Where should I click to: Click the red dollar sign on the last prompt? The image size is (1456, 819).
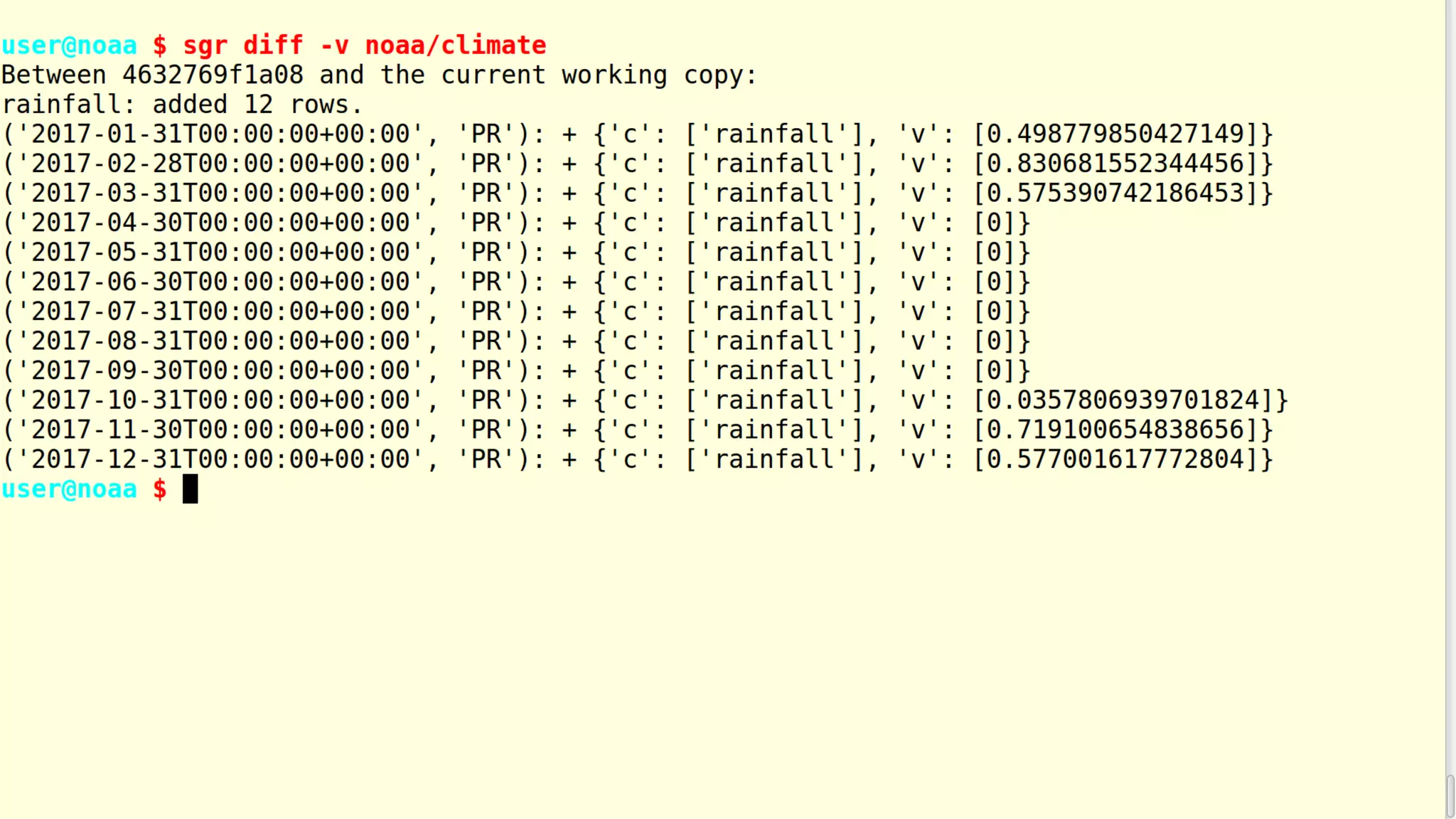(160, 489)
